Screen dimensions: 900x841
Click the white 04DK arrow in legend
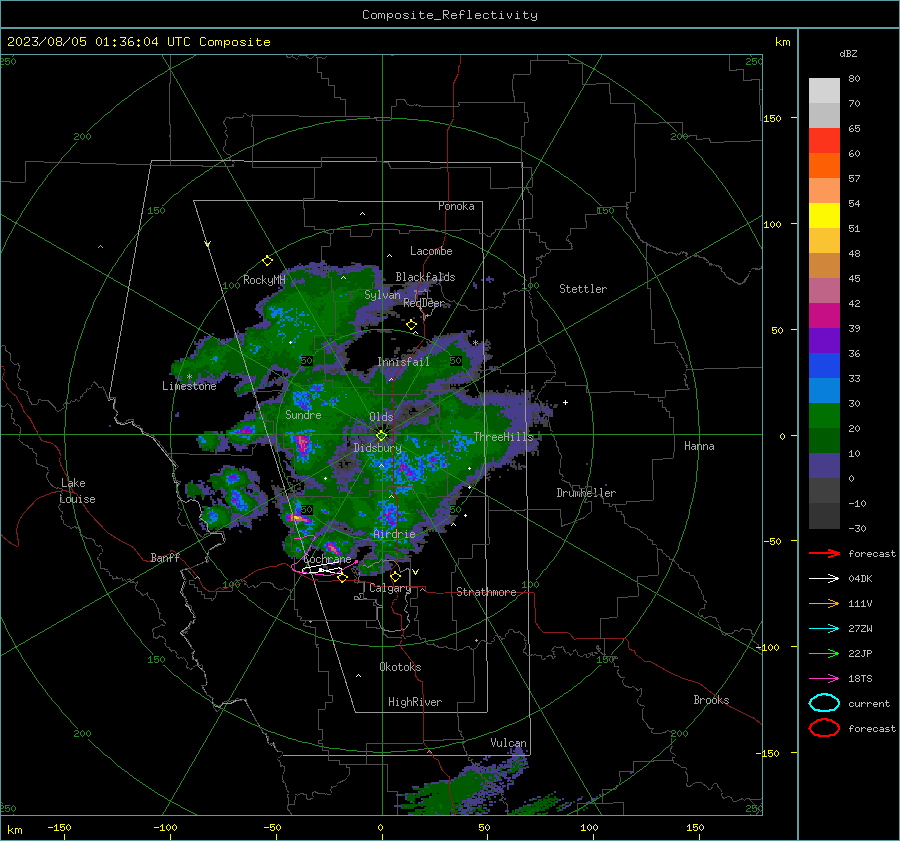824,579
